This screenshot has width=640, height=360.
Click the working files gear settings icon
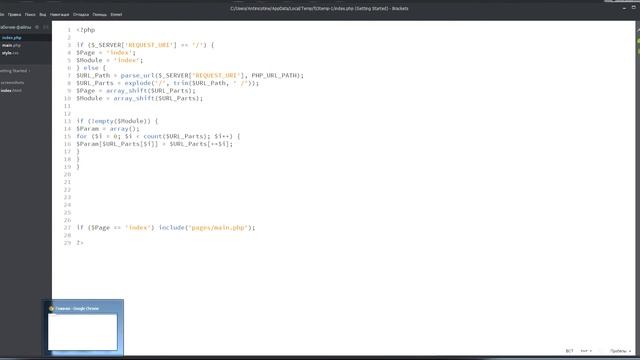pyautogui.click(x=37, y=27)
